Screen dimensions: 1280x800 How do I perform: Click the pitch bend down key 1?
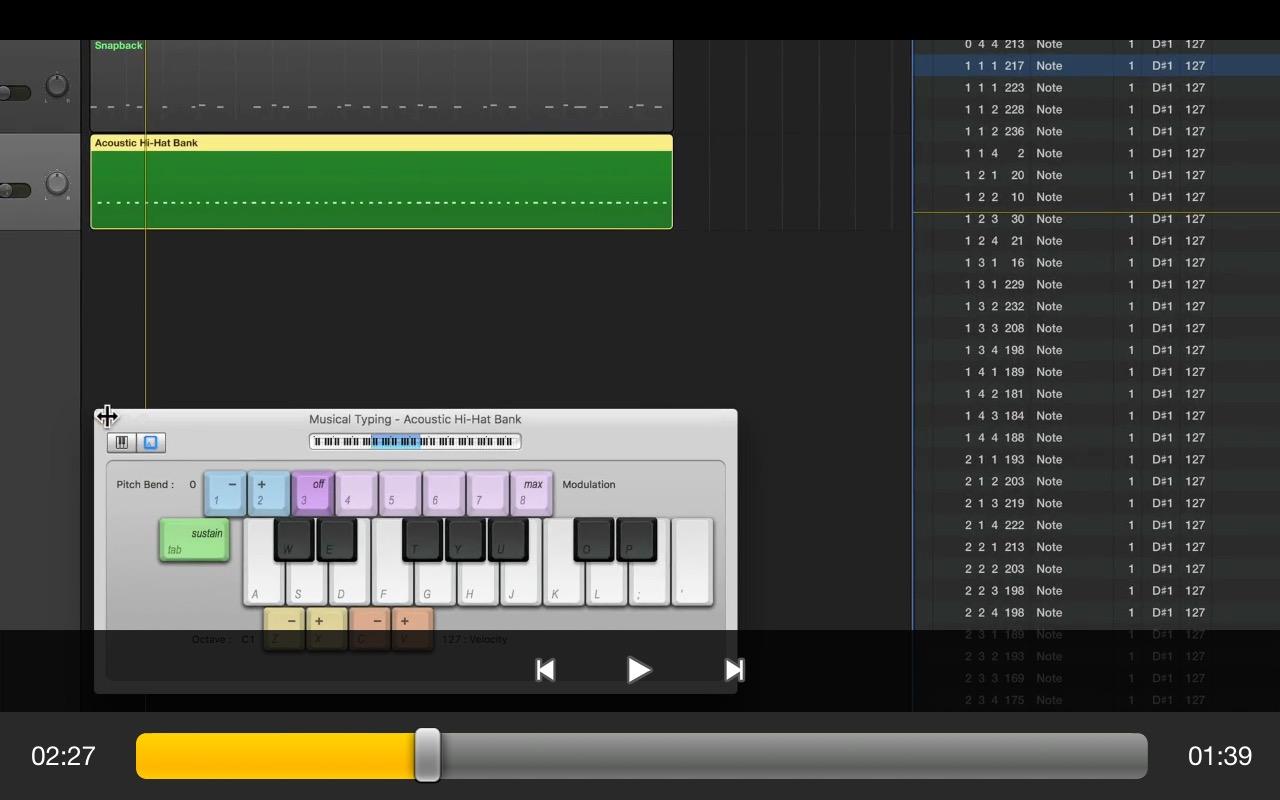point(225,493)
